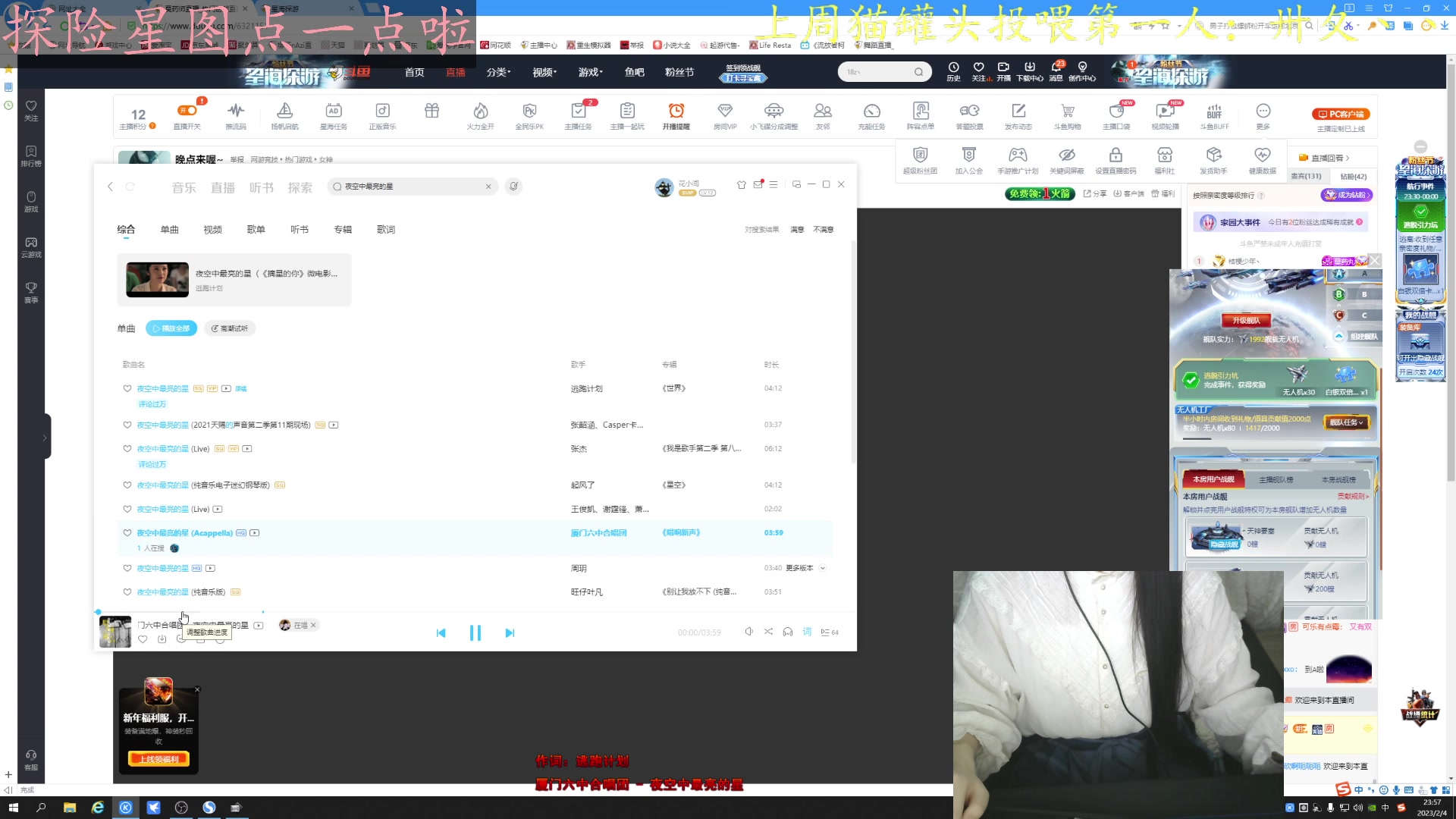This screenshot has height=819, width=1456.
Task: Open the 关键词屏蔽 keyword block icon
Action: coord(1067,160)
